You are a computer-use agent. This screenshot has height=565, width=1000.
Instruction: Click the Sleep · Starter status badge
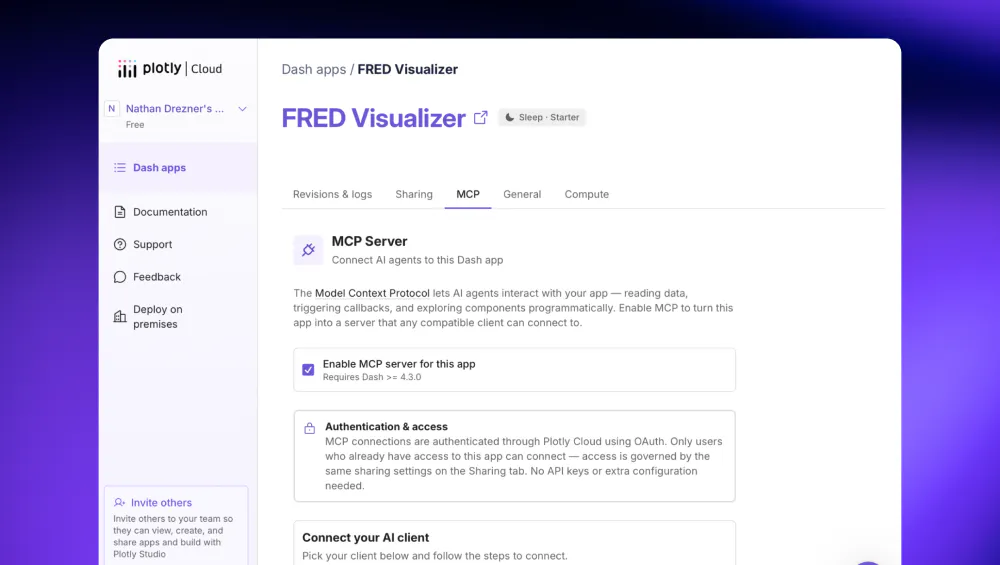point(542,117)
